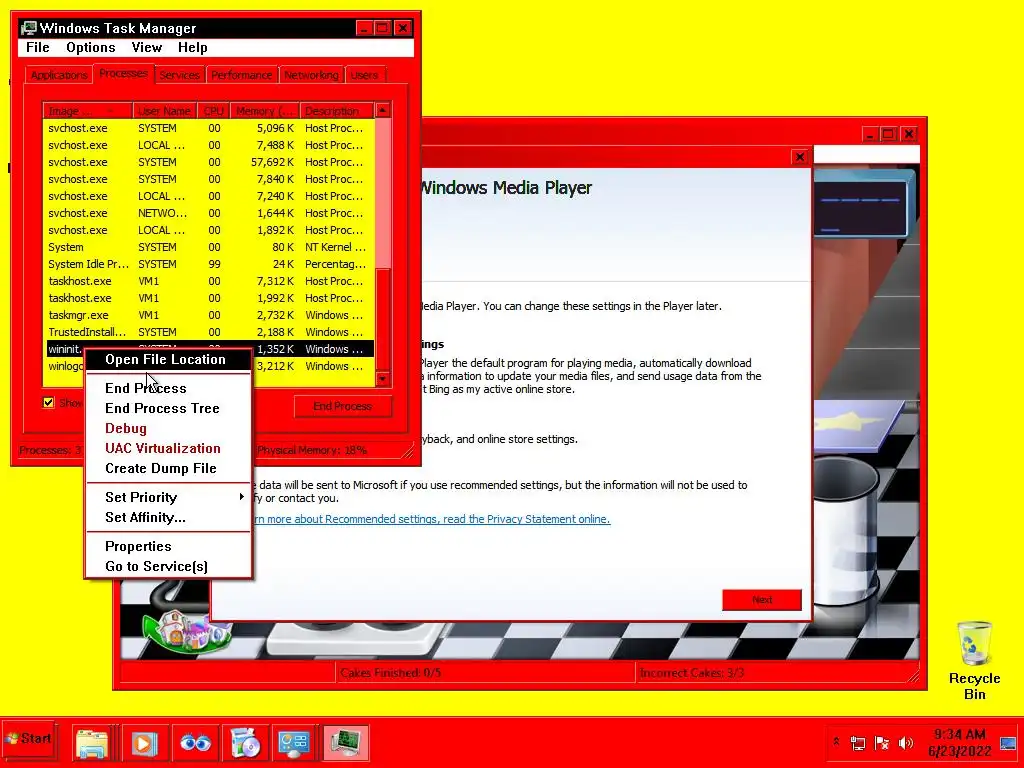Click the Task Manager taskbar button

(x=345, y=743)
